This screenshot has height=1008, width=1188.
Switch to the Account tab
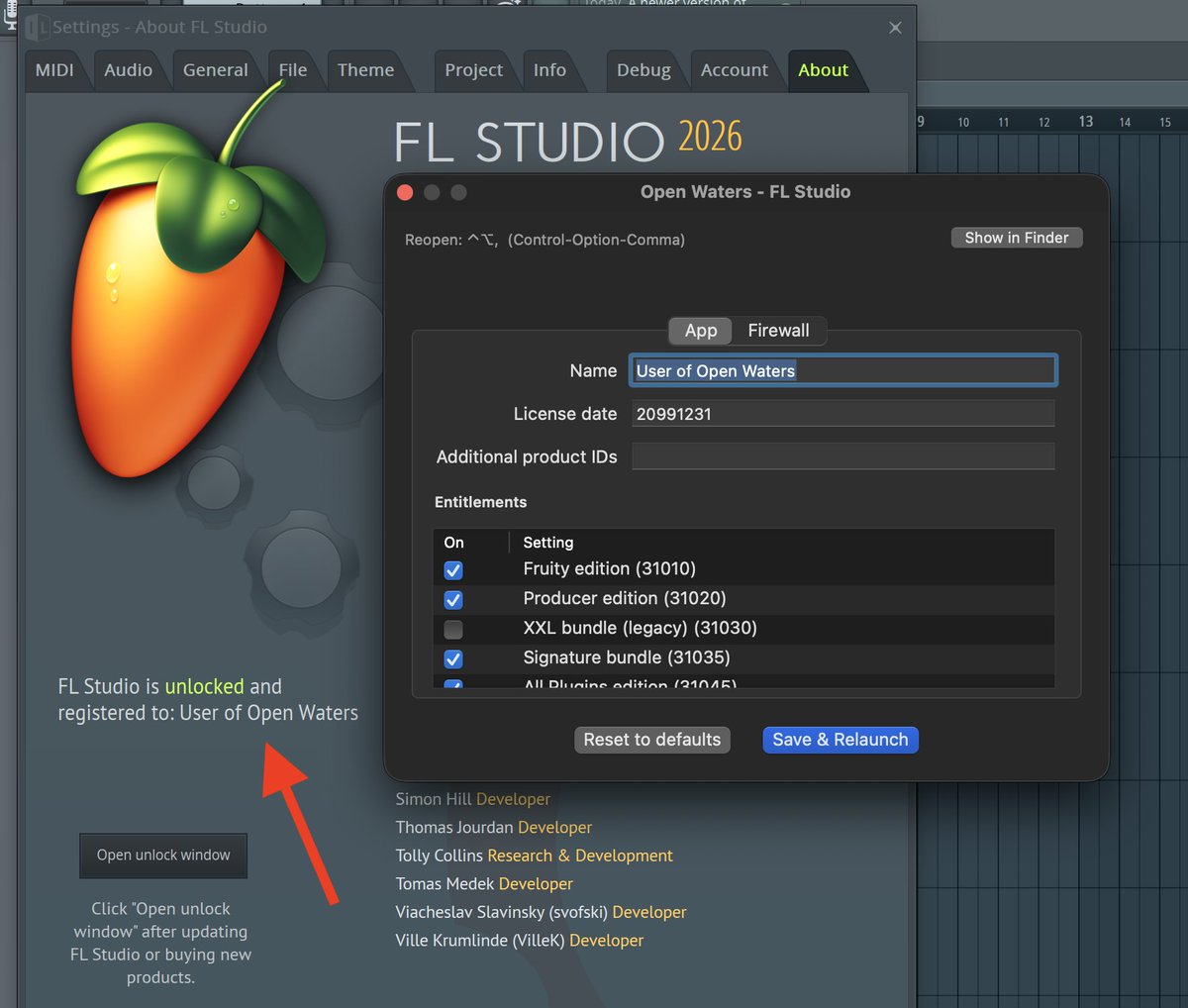tap(734, 70)
